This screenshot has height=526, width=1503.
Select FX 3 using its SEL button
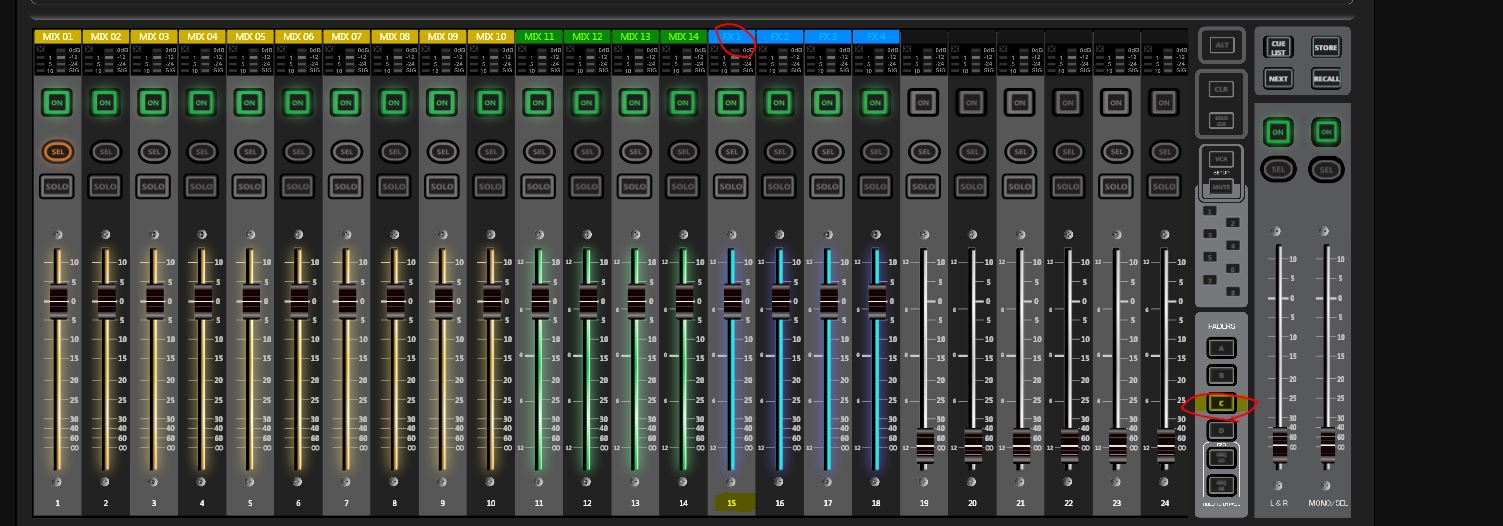(827, 152)
